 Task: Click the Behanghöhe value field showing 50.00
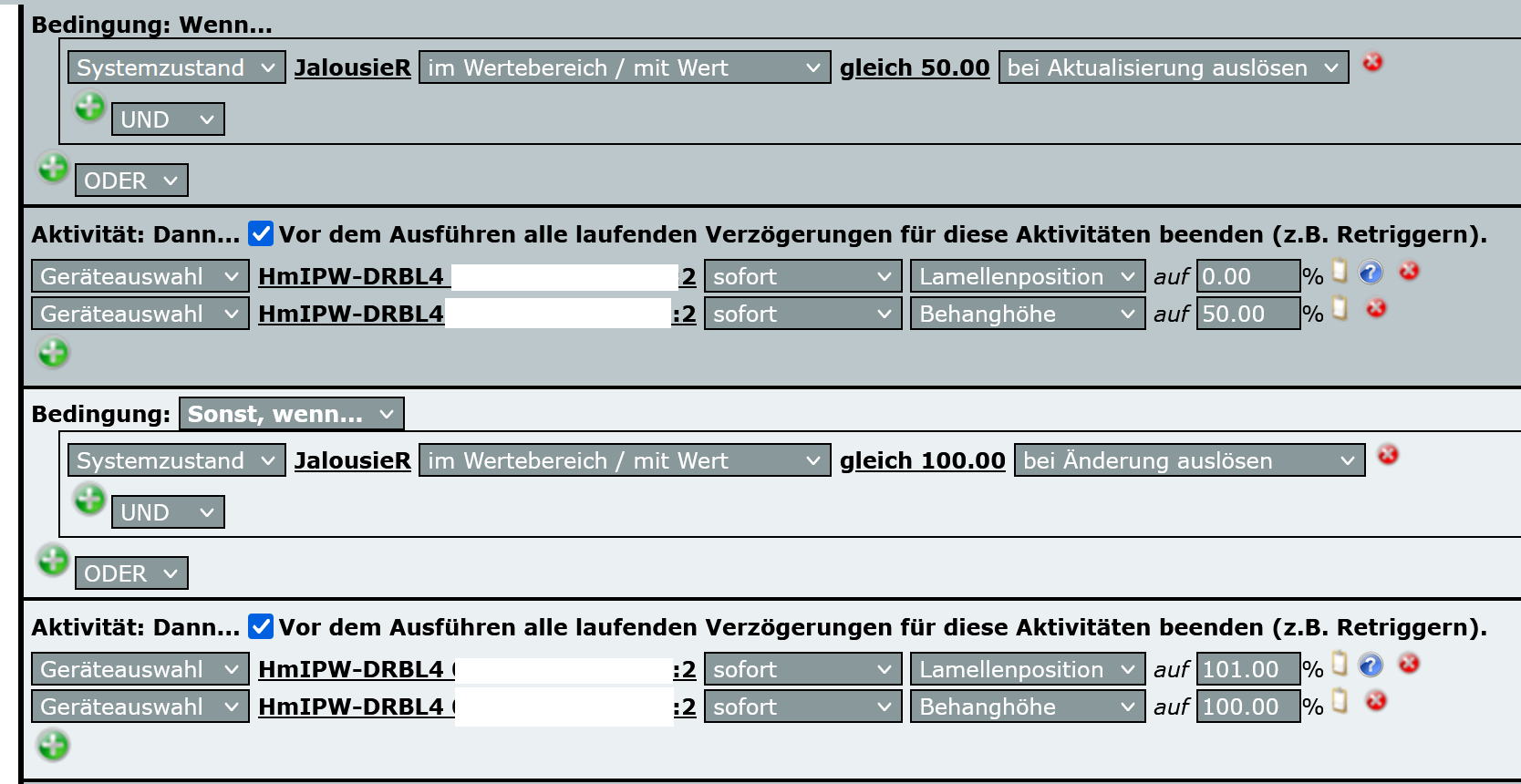coord(1248,314)
